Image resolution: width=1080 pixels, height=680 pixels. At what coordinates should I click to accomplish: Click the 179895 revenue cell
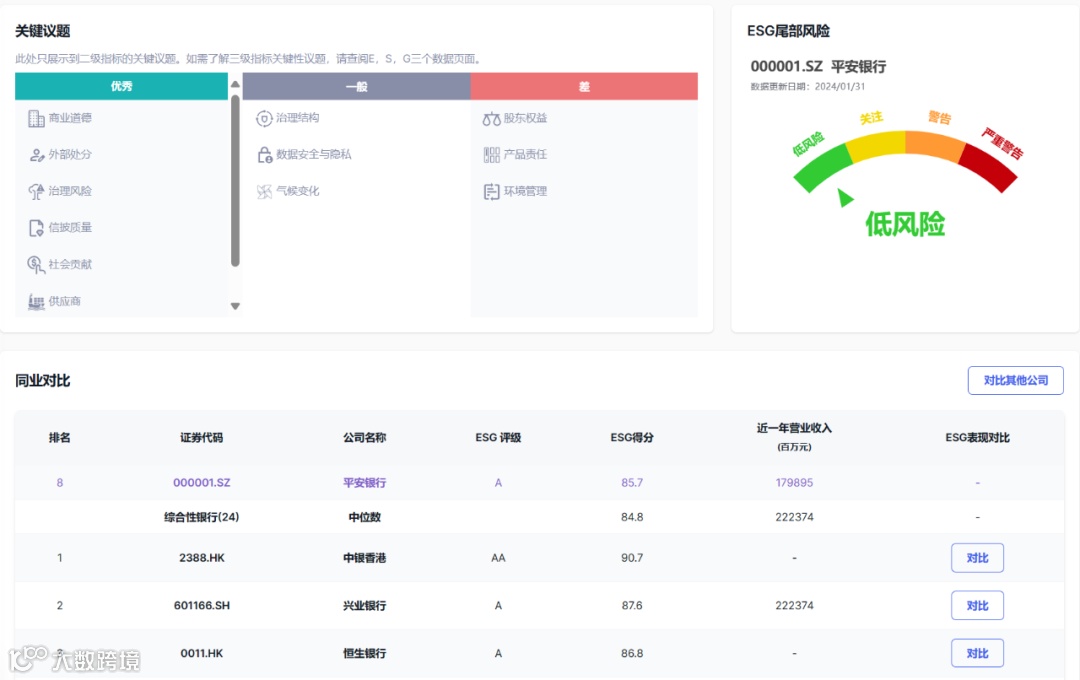[x=794, y=482]
